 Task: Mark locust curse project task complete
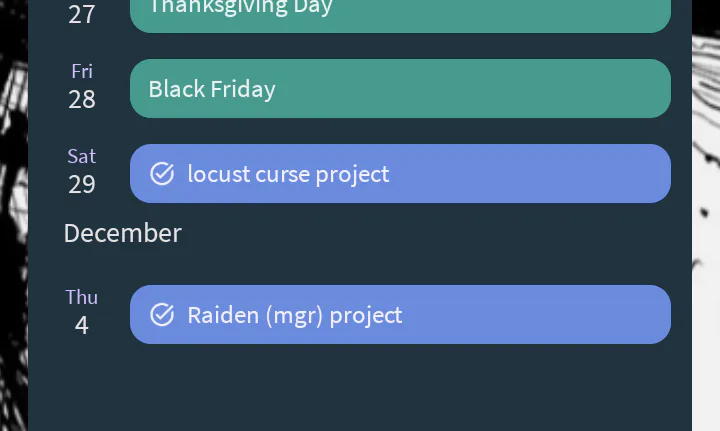tap(162, 174)
